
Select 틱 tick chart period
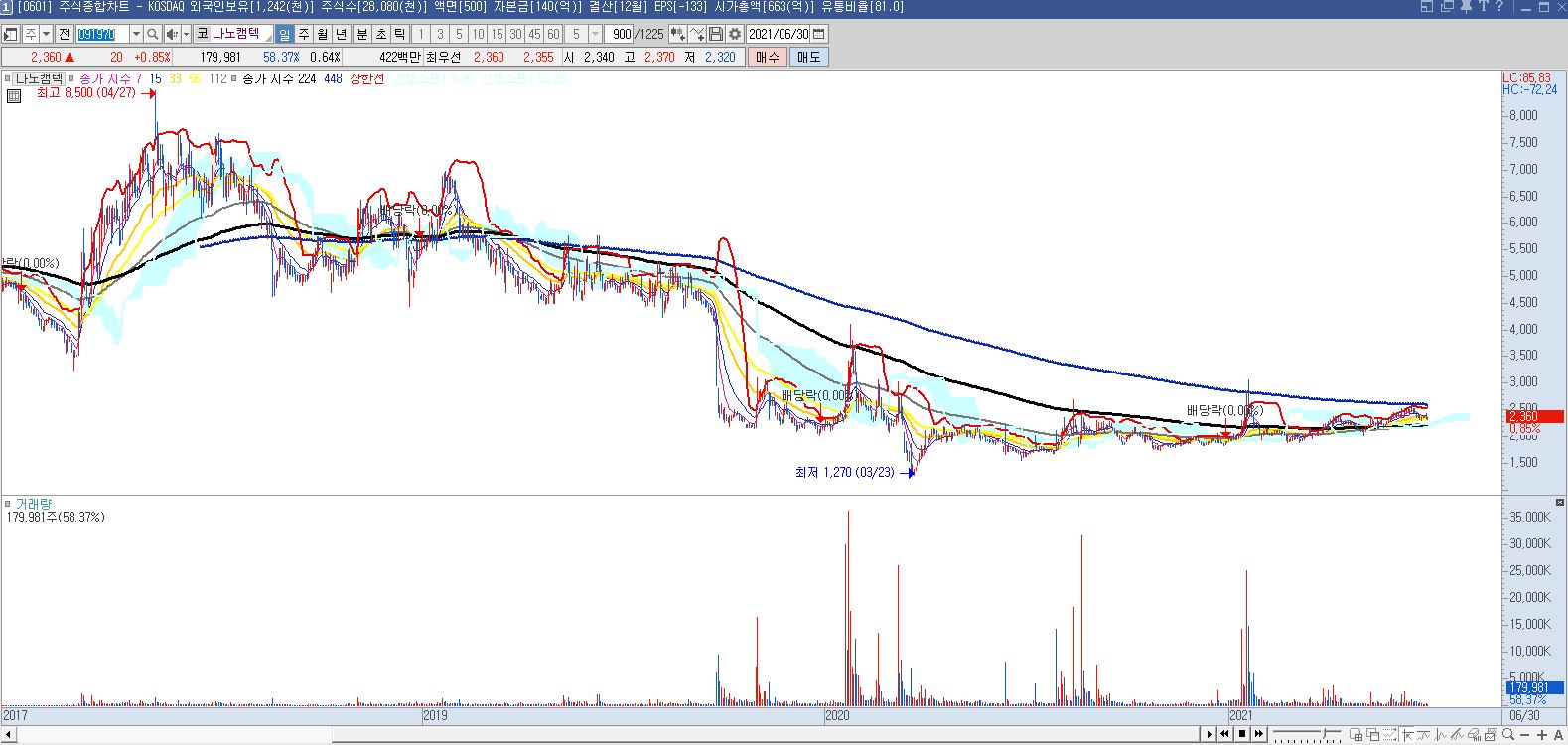pos(400,34)
